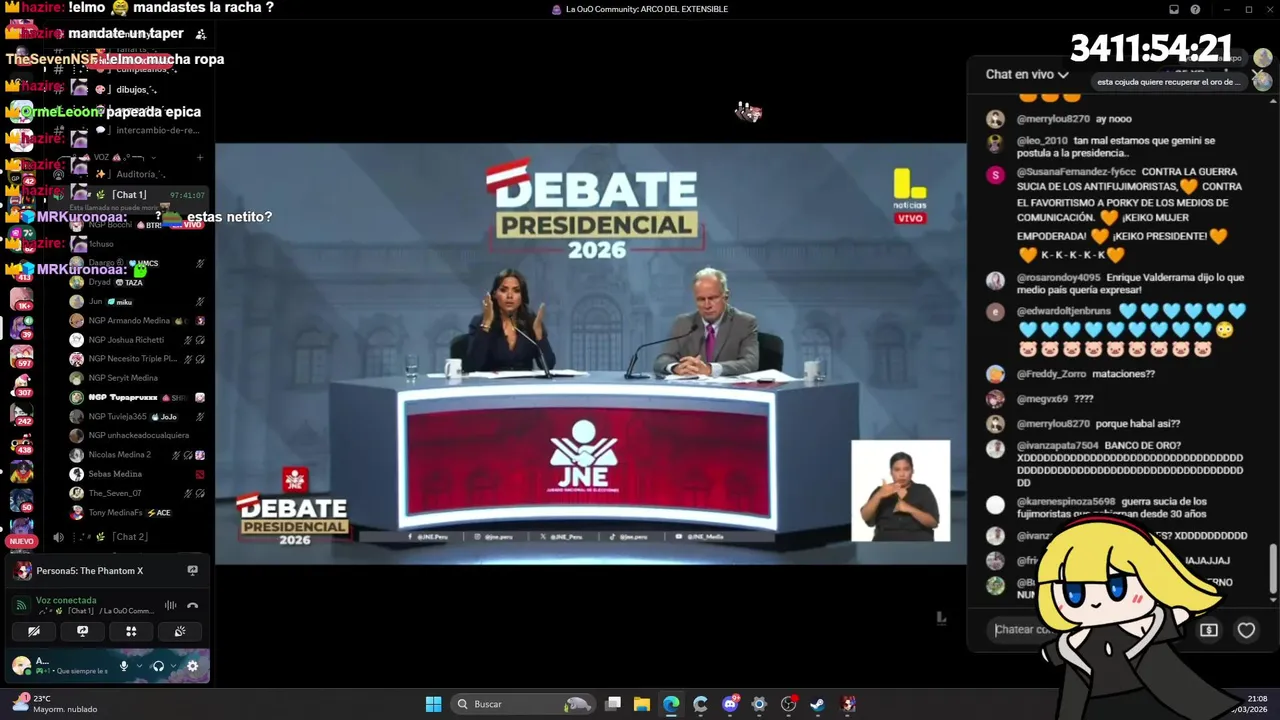Click username @karenespinoza5698 in chat
Screen dimensions: 1280x720
pos(1066,501)
